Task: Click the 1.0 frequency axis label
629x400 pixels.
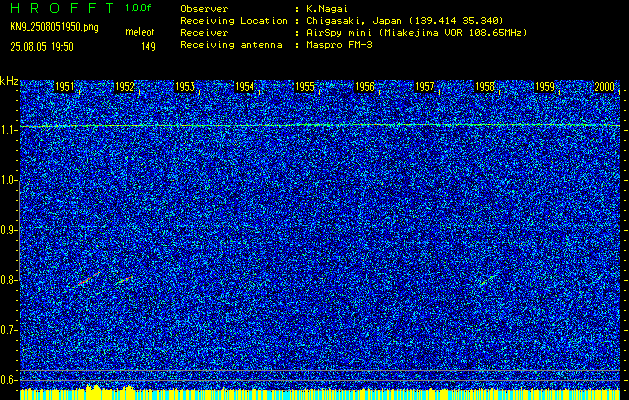Action: coord(8,181)
